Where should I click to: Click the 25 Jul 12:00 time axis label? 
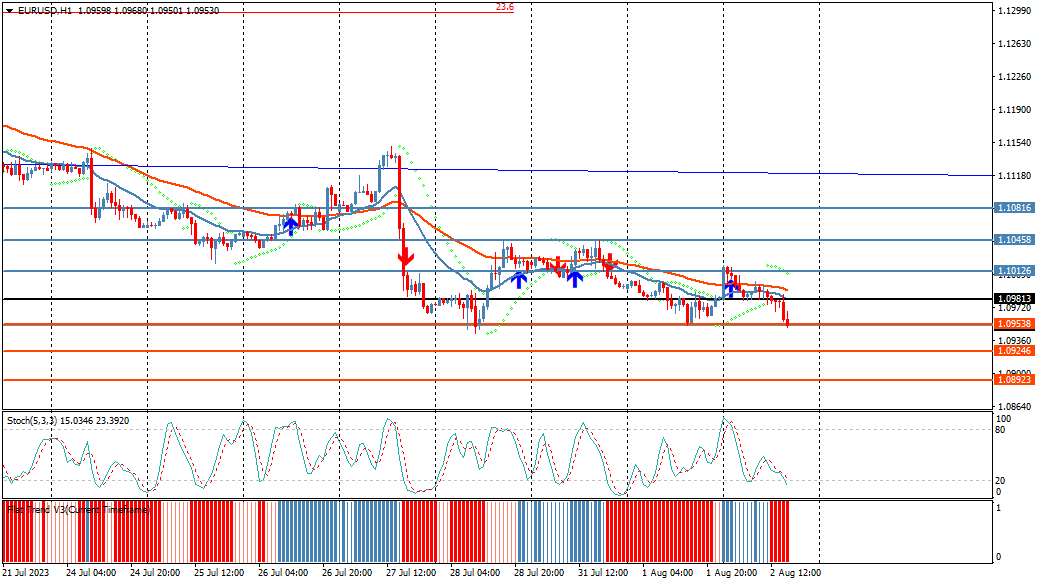pyautogui.click(x=218, y=573)
